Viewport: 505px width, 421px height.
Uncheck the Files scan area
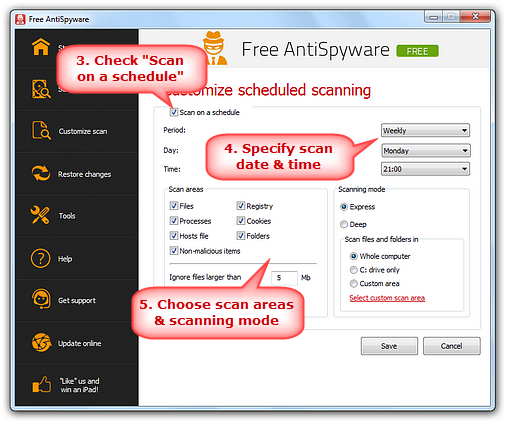pyautogui.click(x=174, y=206)
